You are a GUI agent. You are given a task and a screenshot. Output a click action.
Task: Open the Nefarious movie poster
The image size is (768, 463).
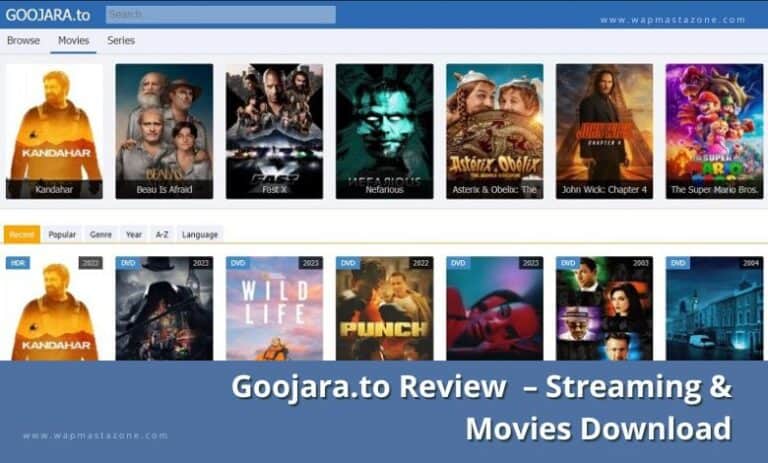(x=384, y=131)
